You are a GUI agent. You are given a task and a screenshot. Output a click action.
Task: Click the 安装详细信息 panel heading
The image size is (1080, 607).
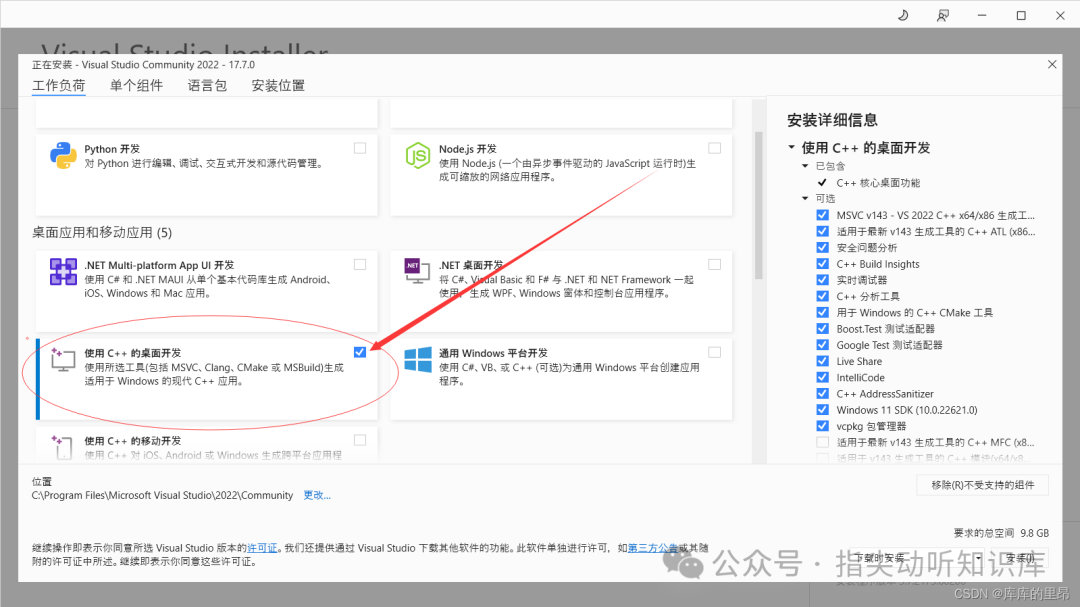(x=832, y=121)
